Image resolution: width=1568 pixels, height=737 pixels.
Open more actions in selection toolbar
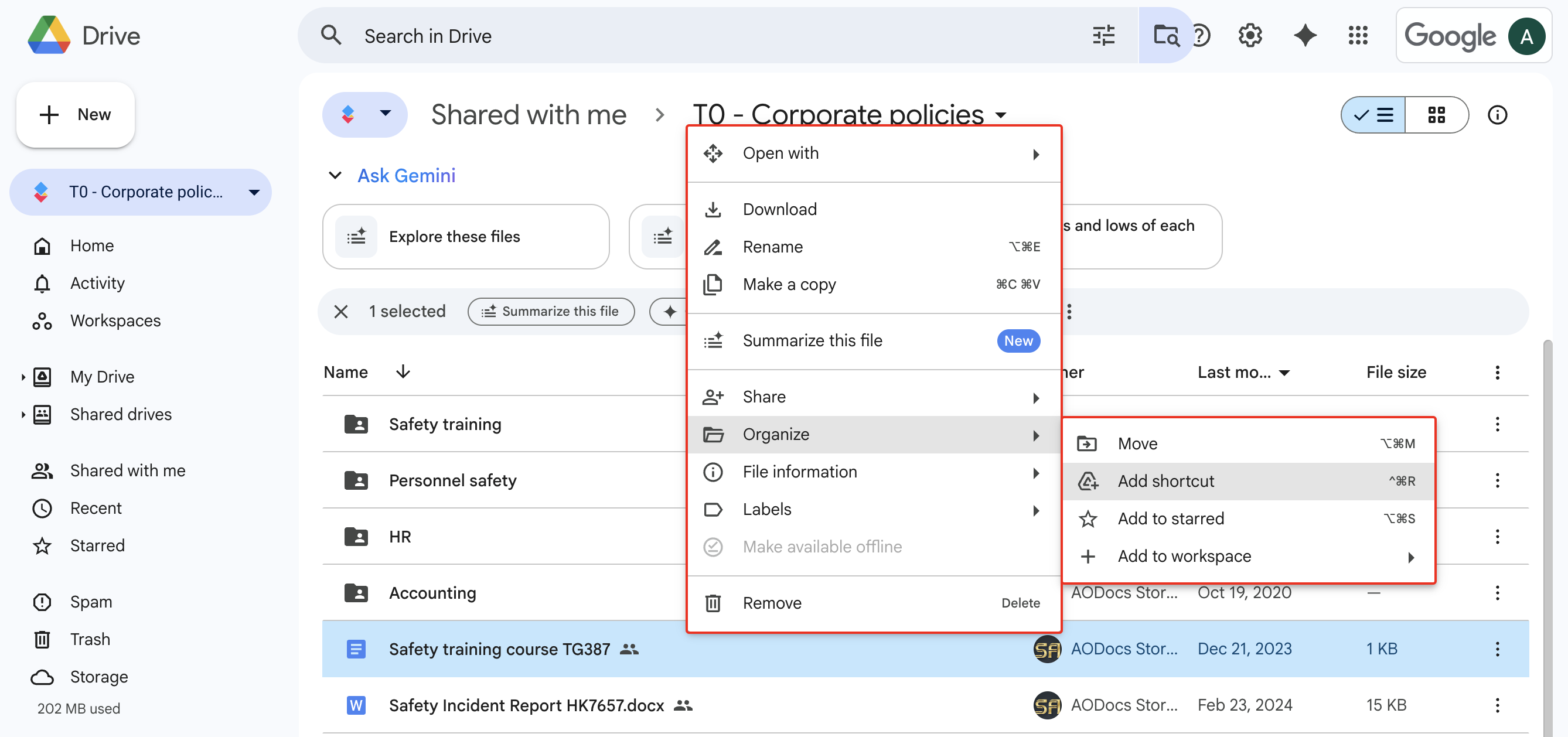pyautogui.click(x=1069, y=312)
